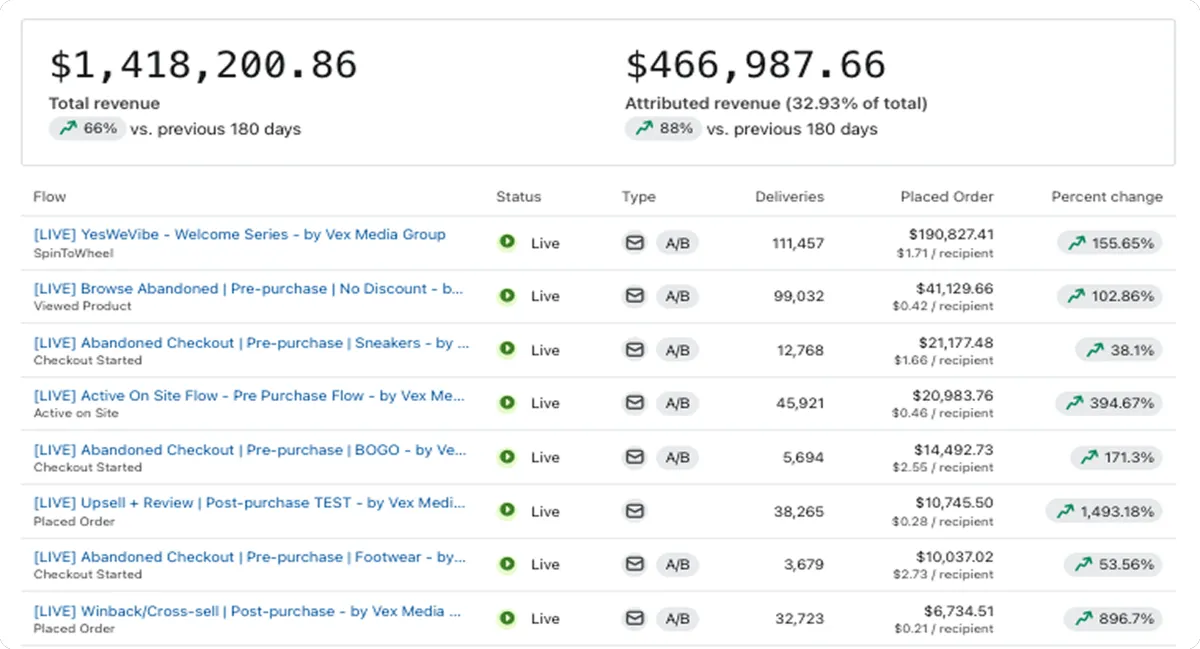Click the 88% attributed revenue growth badge
This screenshot has height=649, width=1200.
pyautogui.click(x=662, y=129)
